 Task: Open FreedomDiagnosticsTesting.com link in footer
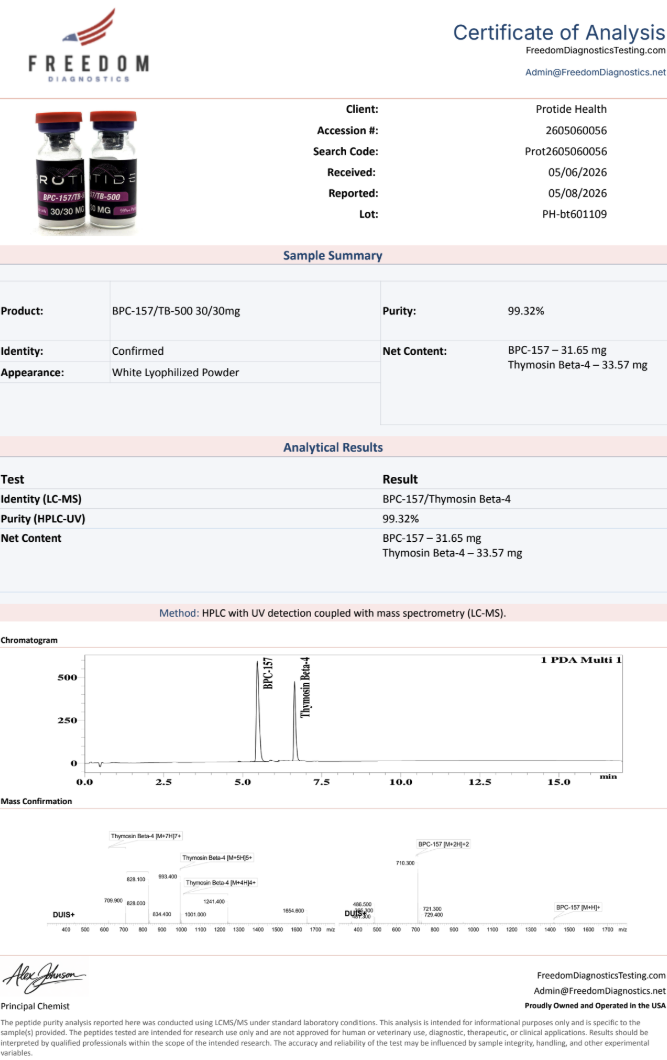tap(601, 975)
